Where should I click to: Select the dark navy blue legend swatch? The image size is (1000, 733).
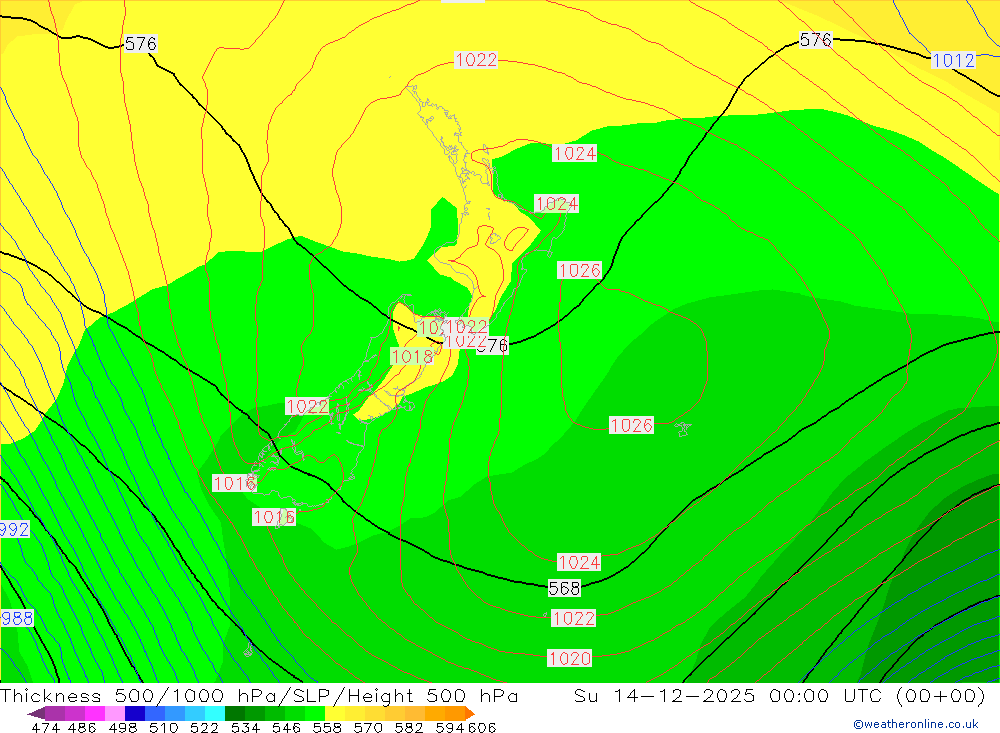135,713
